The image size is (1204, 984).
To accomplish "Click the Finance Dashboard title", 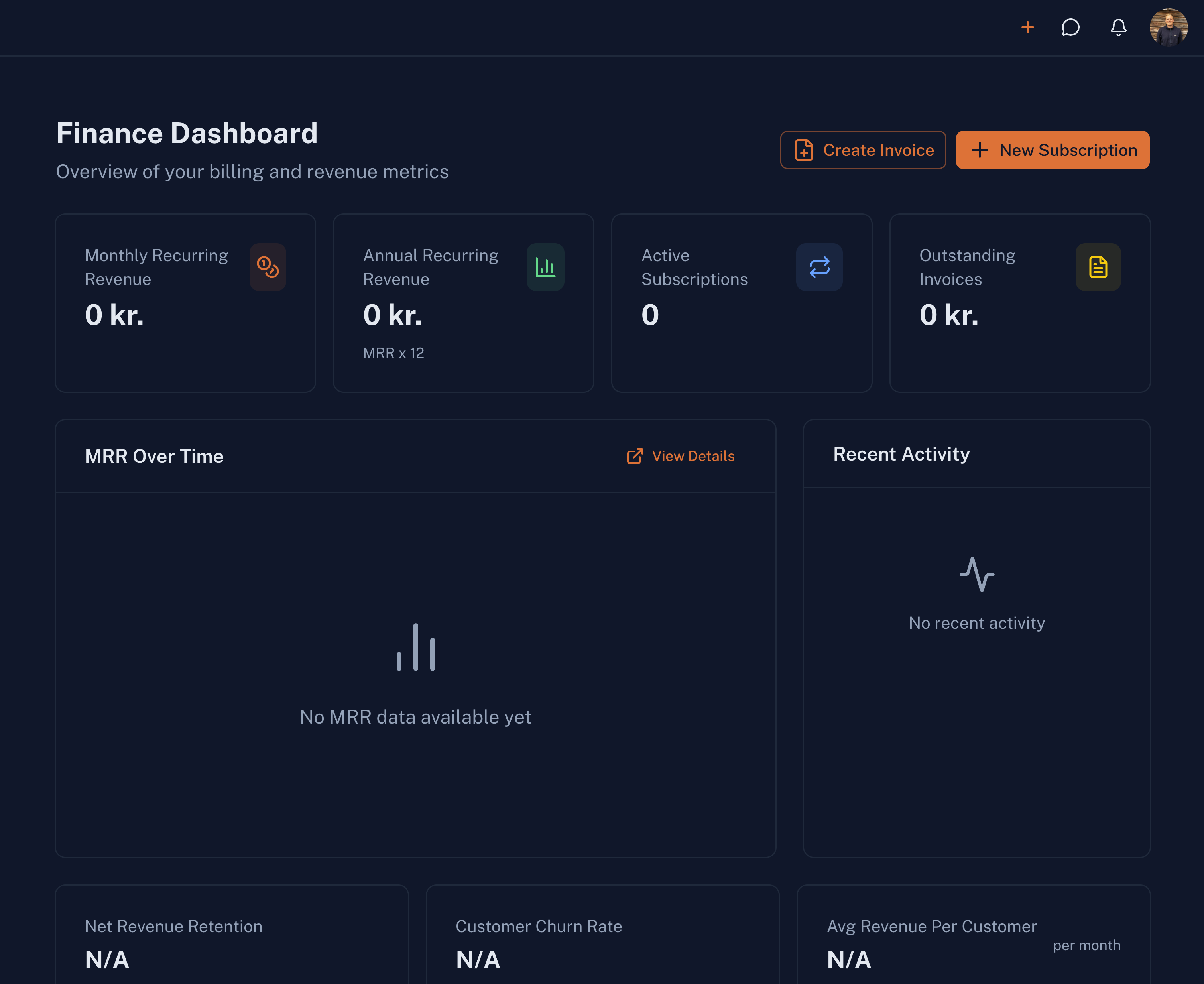I will tap(187, 133).
